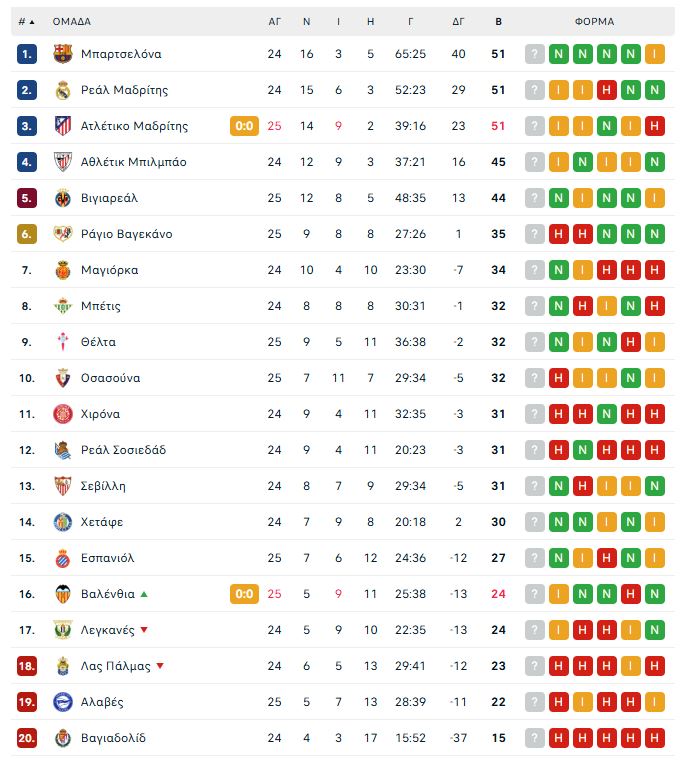This screenshot has height=763, width=680.
Task: Click the Getafe blue crest icon
Action: point(63,522)
